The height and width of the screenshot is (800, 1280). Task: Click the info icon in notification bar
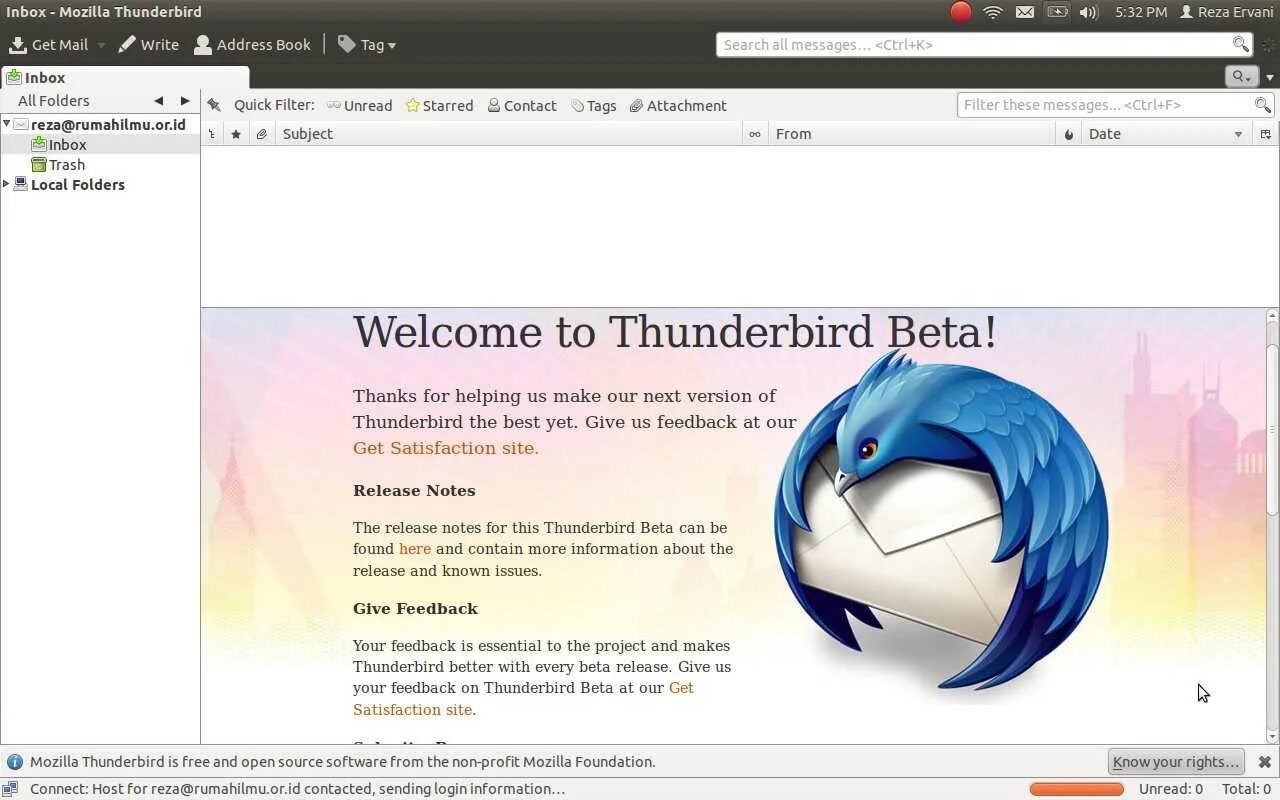pyautogui.click(x=15, y=762)
